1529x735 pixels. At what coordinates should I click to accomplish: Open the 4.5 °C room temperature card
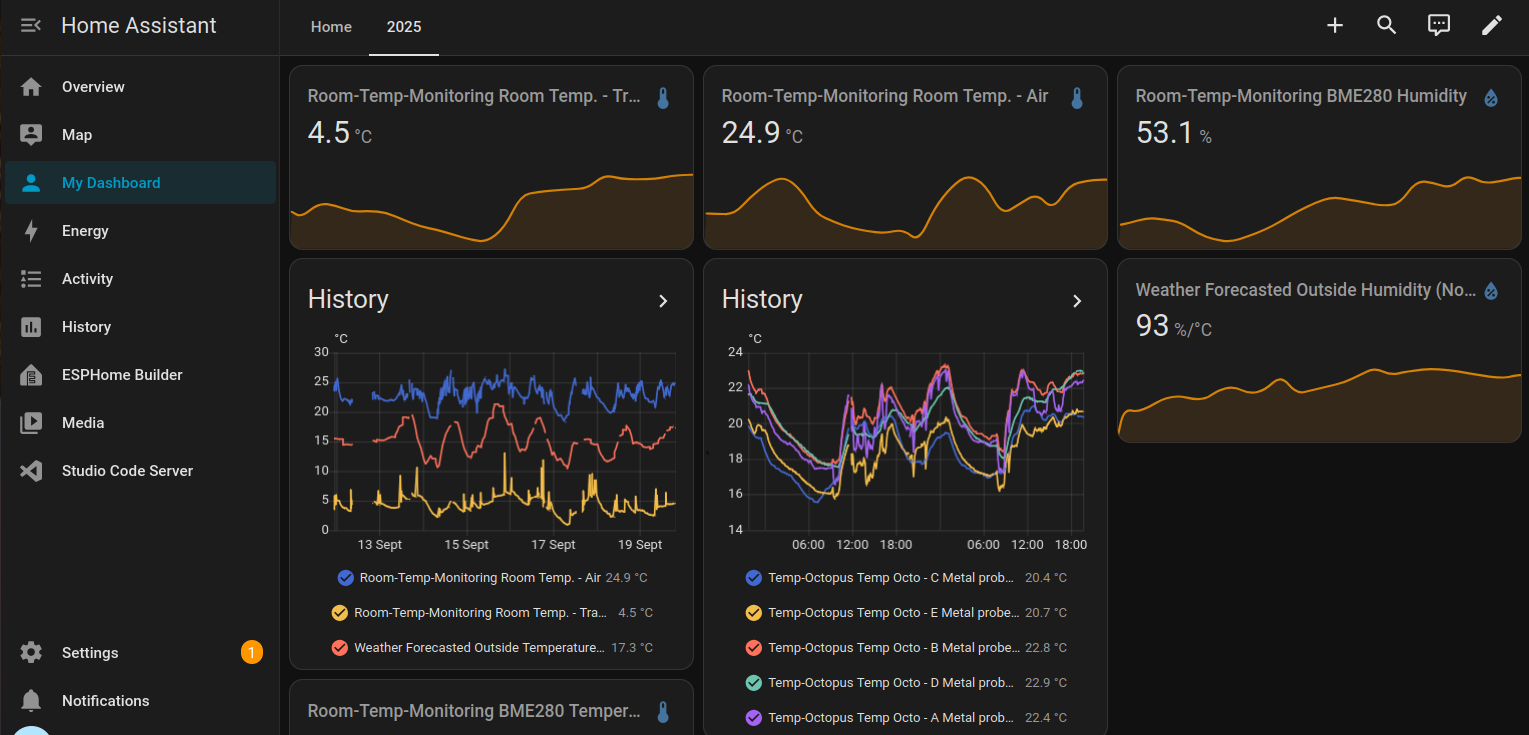pos(491,157)
